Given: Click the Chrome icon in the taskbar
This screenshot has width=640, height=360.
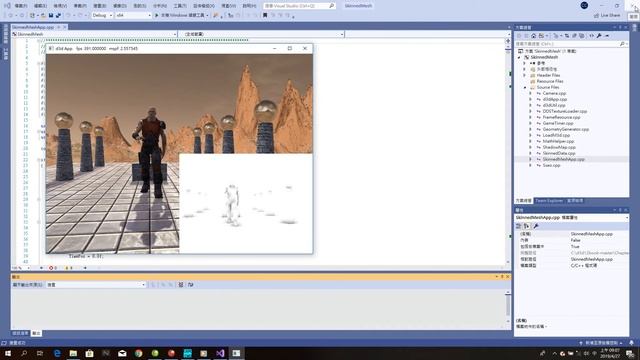Looking at the screenshot, I should tap(138, 353).
